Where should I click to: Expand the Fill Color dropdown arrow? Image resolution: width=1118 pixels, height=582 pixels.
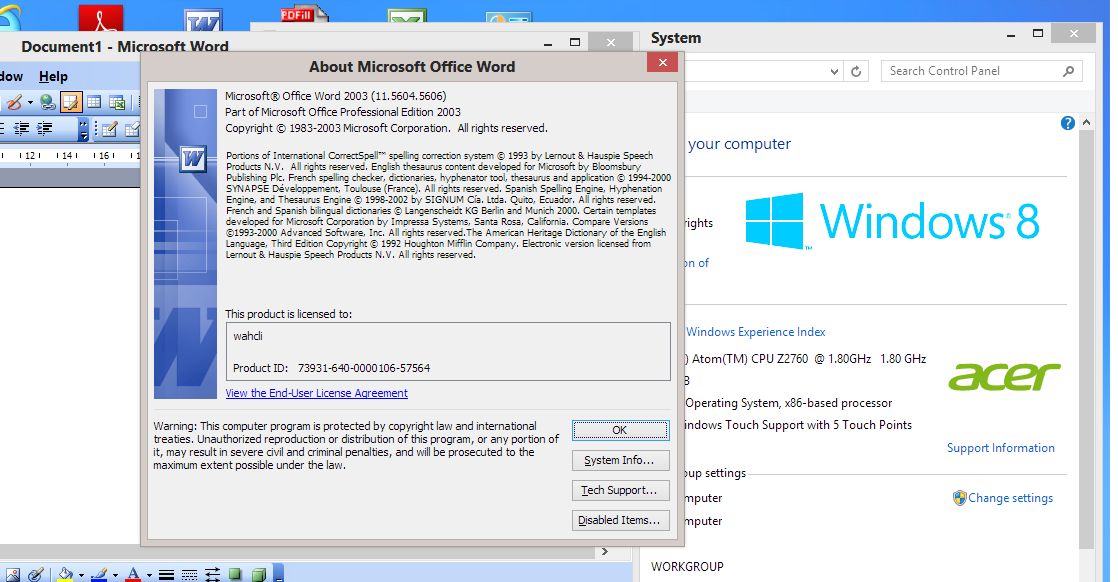pyautogui.click(x=81, y=575)
